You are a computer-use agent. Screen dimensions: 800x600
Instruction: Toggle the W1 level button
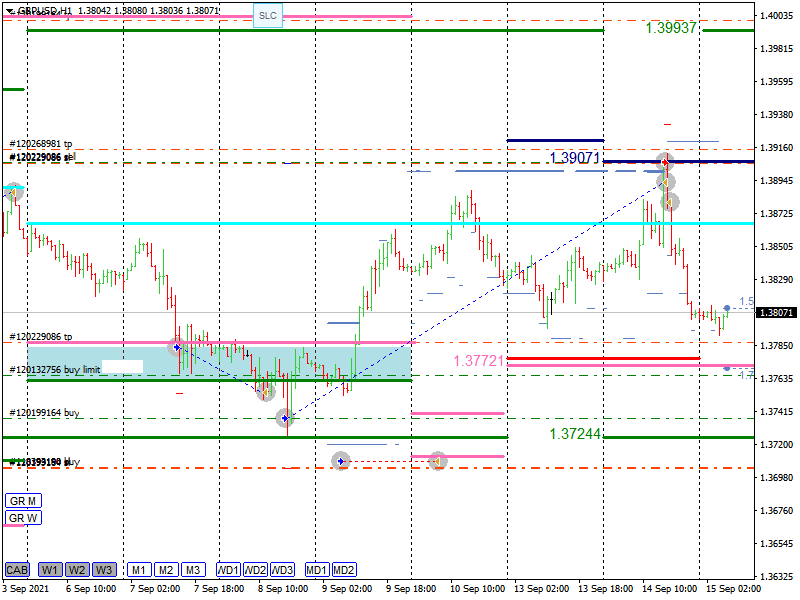50,570
